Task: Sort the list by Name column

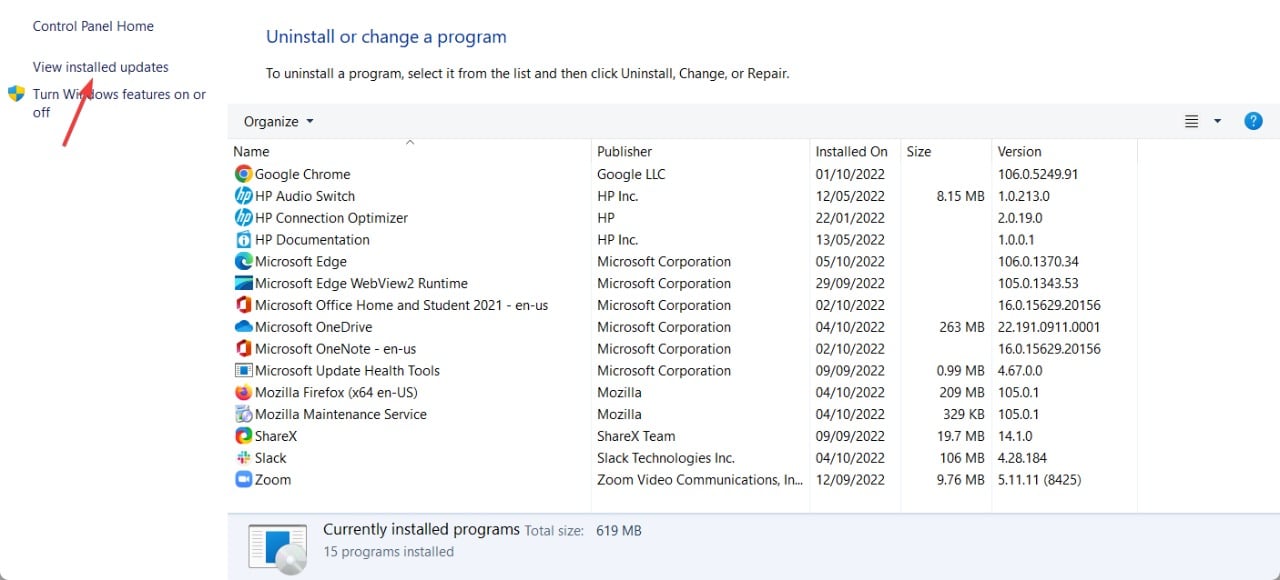Action: [251, 152]
